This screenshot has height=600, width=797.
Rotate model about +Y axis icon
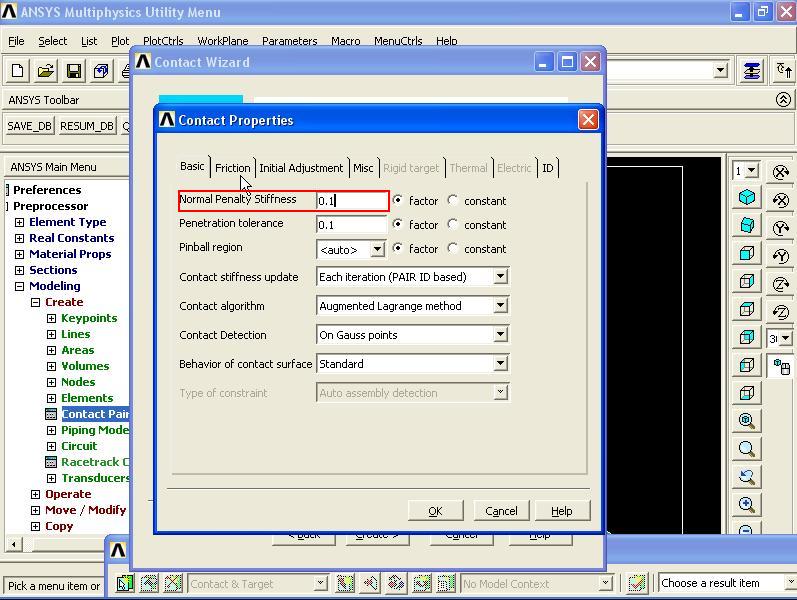[781, 228]
